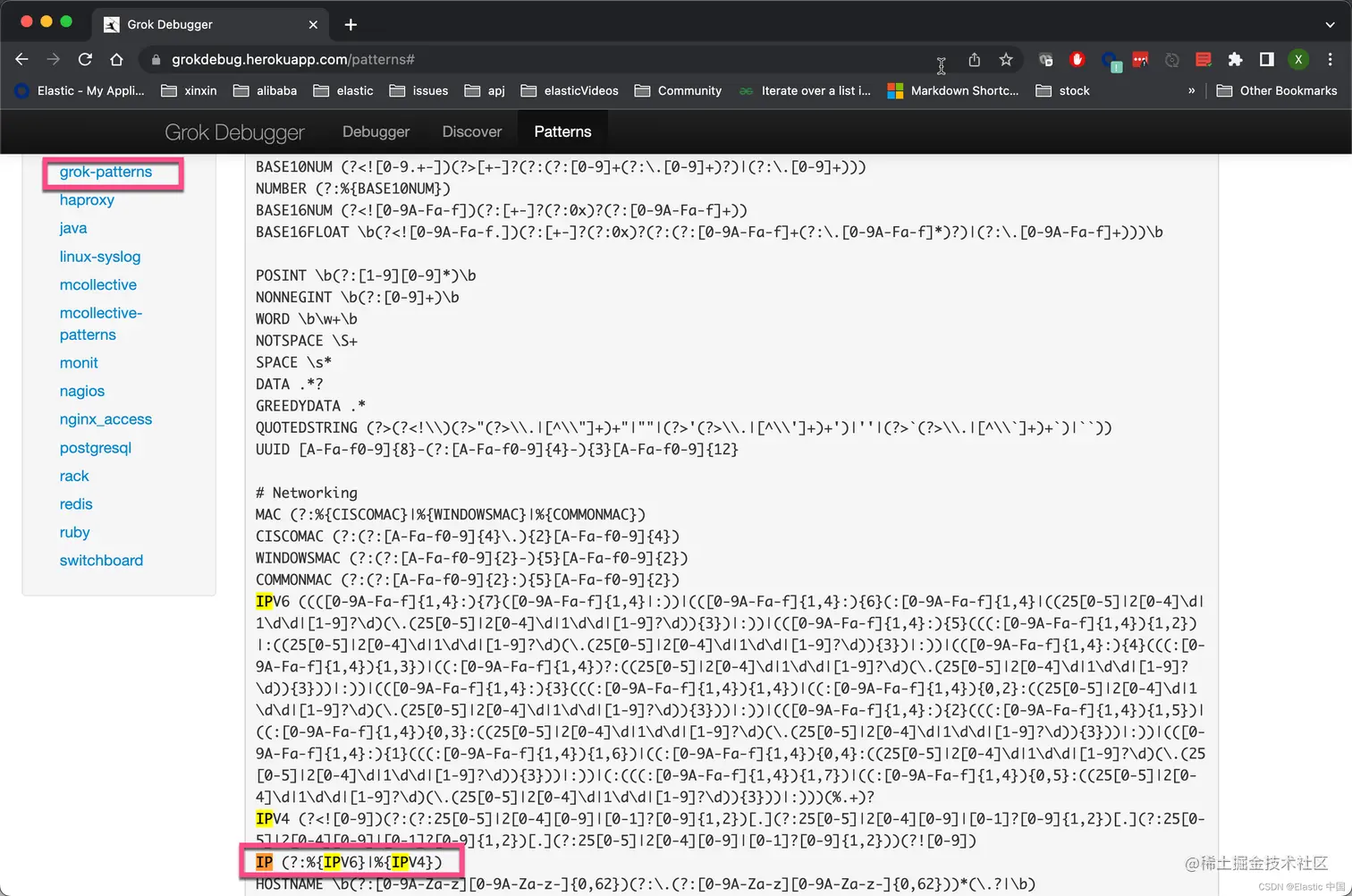
Task: Open the mcollective-patterns pattern file
Action: (101, 324)
